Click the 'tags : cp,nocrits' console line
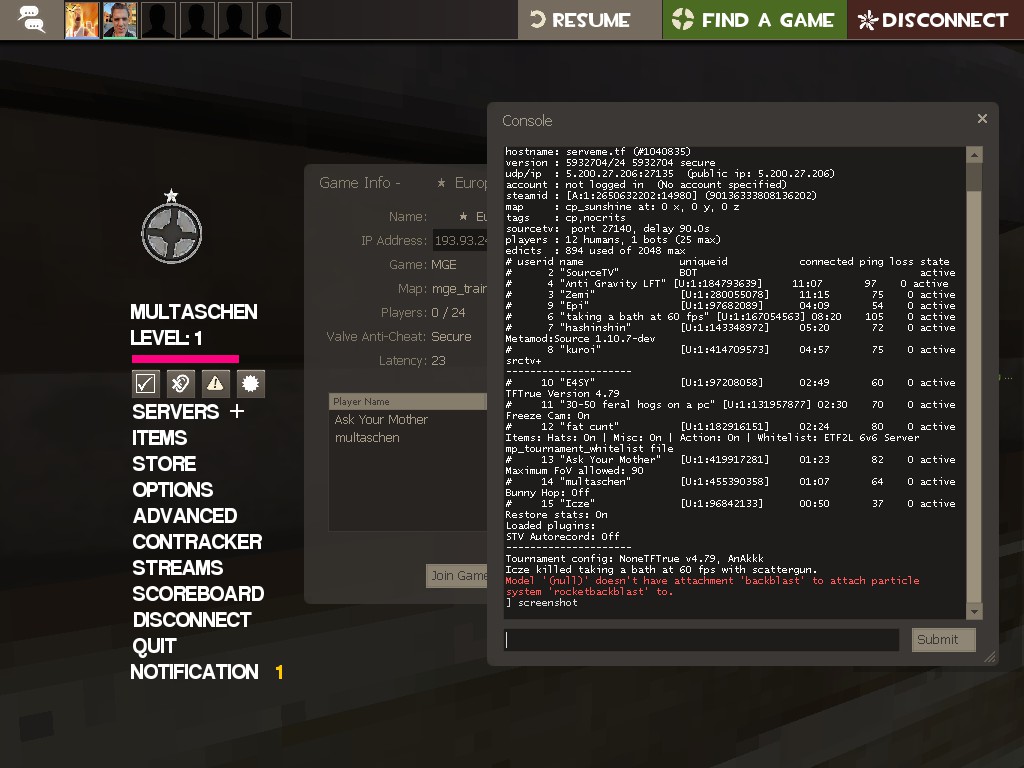 [566, 217]
